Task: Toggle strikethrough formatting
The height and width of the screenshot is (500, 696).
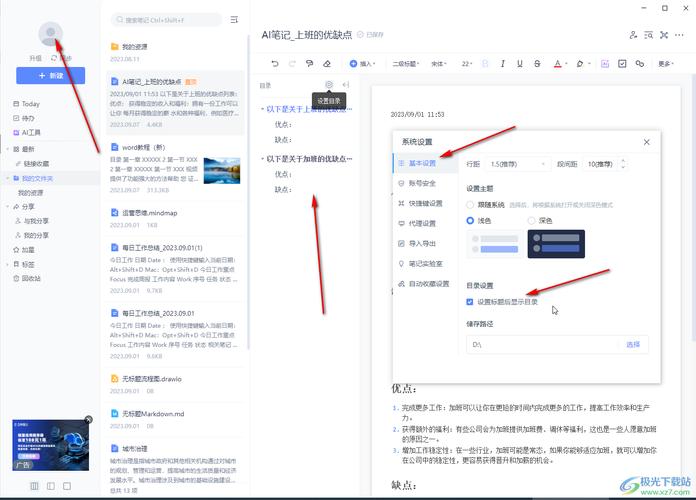Action: tap(537, 64)
